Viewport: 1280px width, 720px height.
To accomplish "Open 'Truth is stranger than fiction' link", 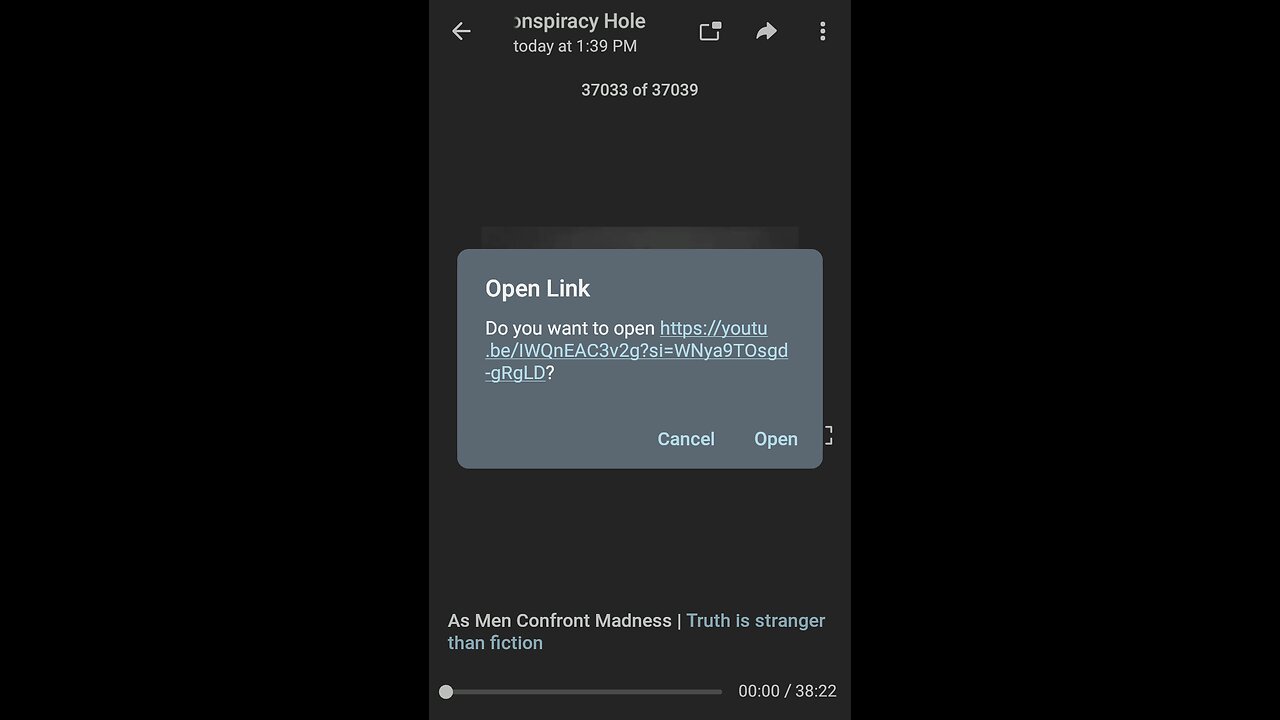I will click(636, 631).
